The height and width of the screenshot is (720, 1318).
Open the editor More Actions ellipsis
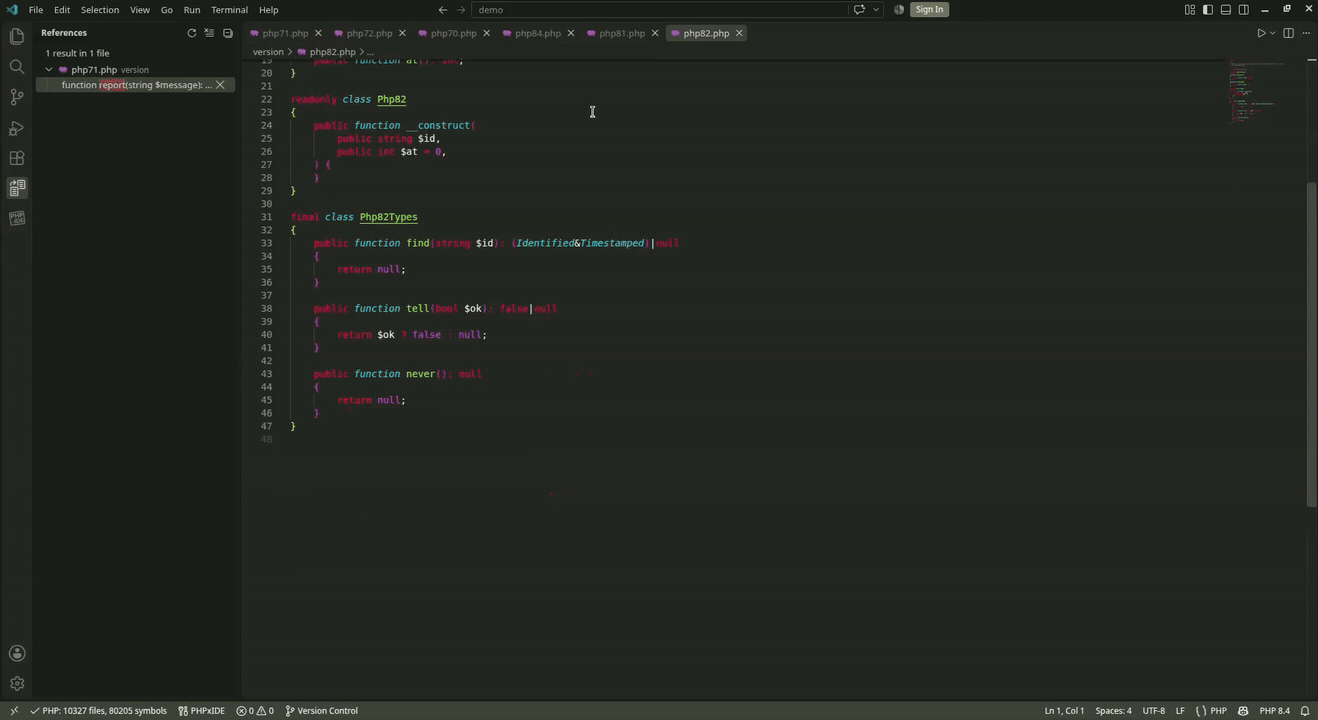click(1306, 33)
